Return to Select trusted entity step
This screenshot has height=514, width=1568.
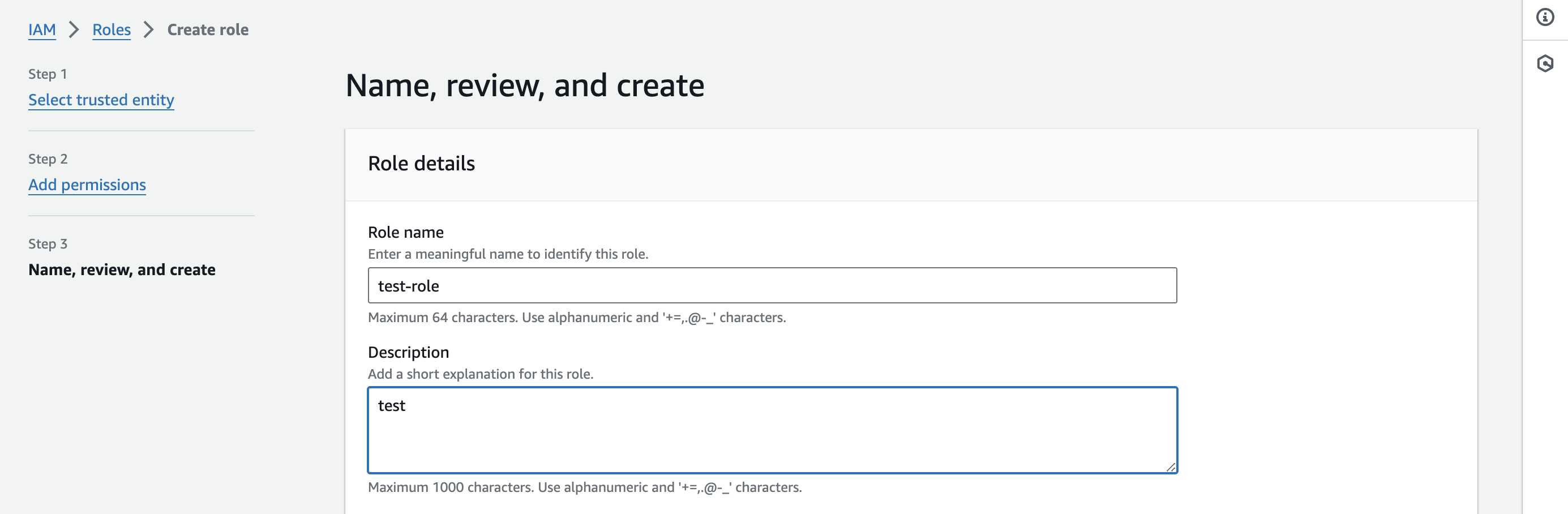(101, 99)
